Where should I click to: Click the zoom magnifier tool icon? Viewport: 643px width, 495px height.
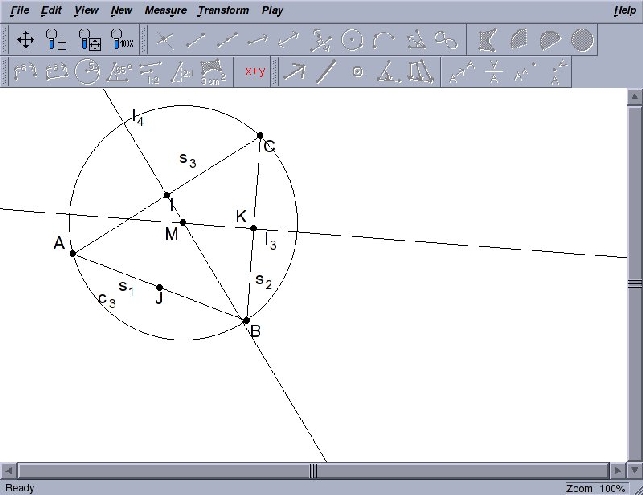[56, 40]
